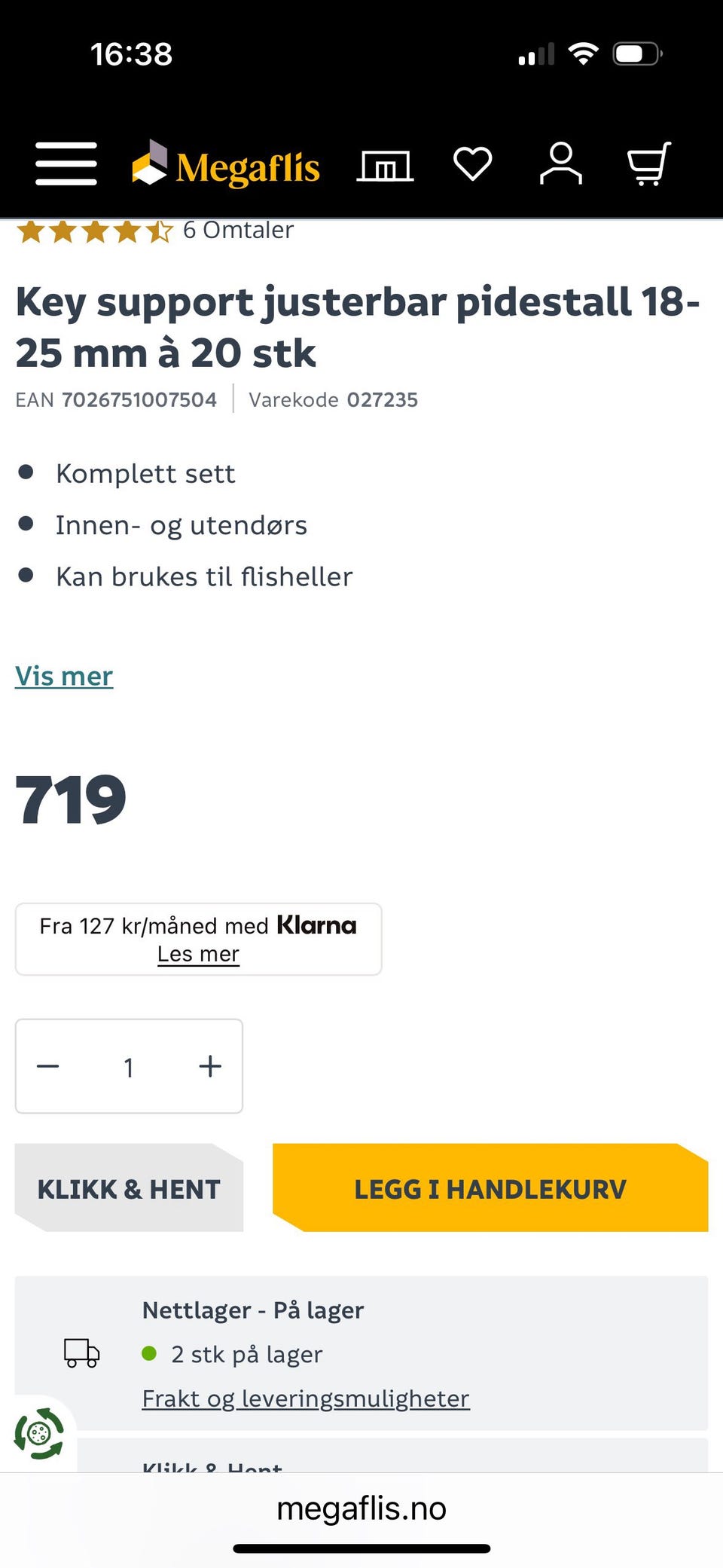Open the 6 Omtaler reviews link
Screen dimensions: 723x1568
click(x=238, y=230)
